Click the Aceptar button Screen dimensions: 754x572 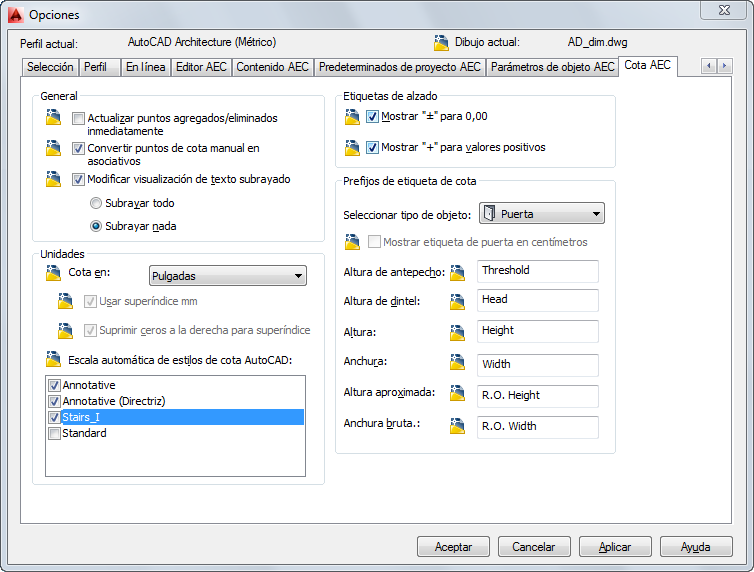[453, 547]
